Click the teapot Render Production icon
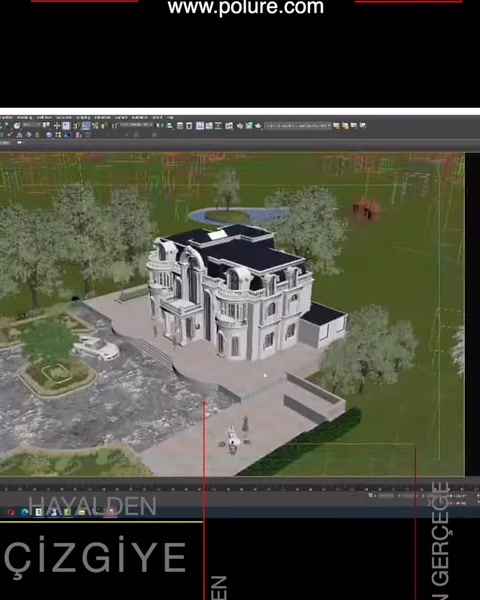480x600 pixels. pyautogui.click(x=258, y=126)
